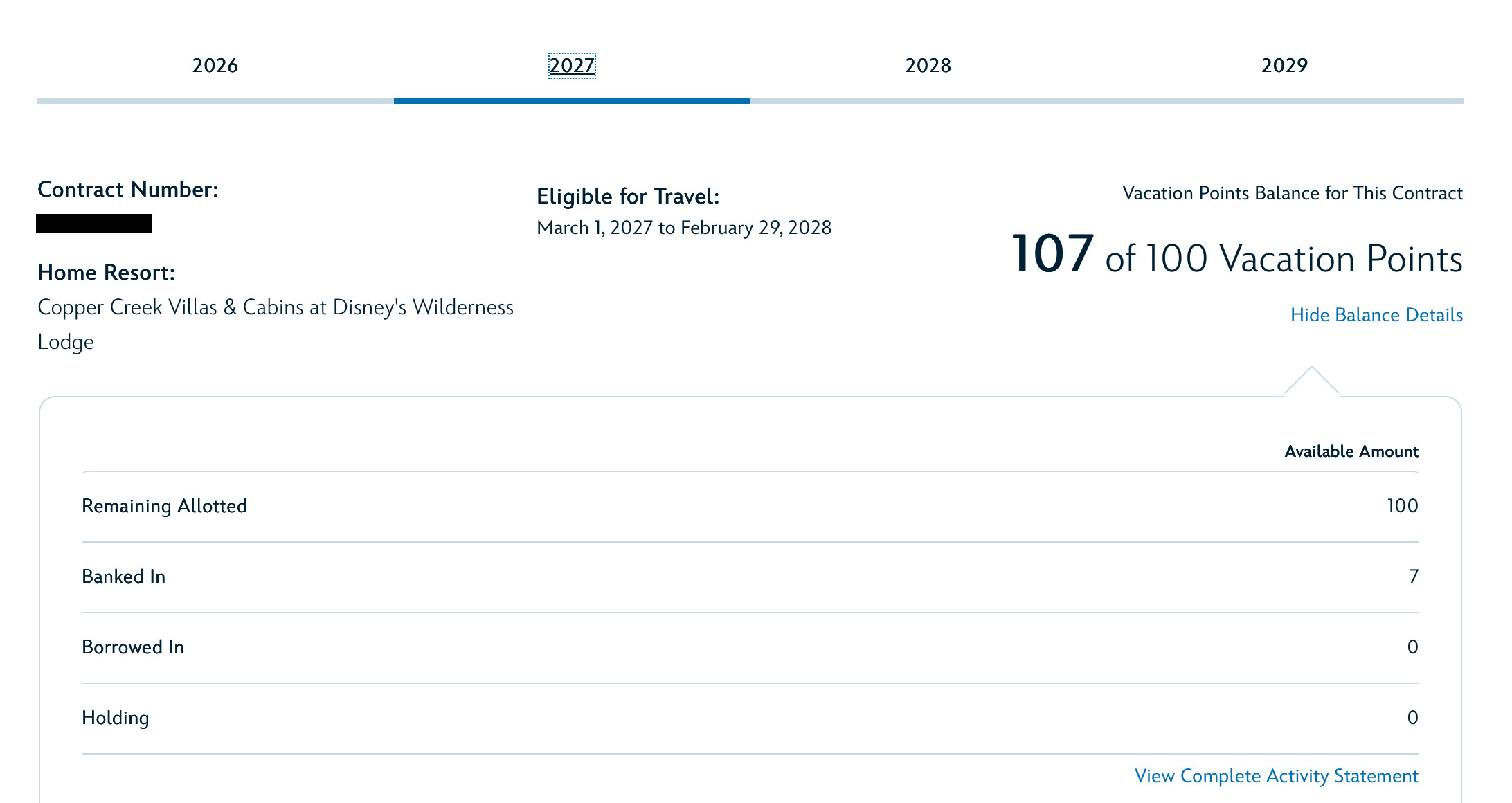Screen dimensions: 1512x803
Task: Click the Copper Creek Villas home resort name
Action: coord(276,325)
